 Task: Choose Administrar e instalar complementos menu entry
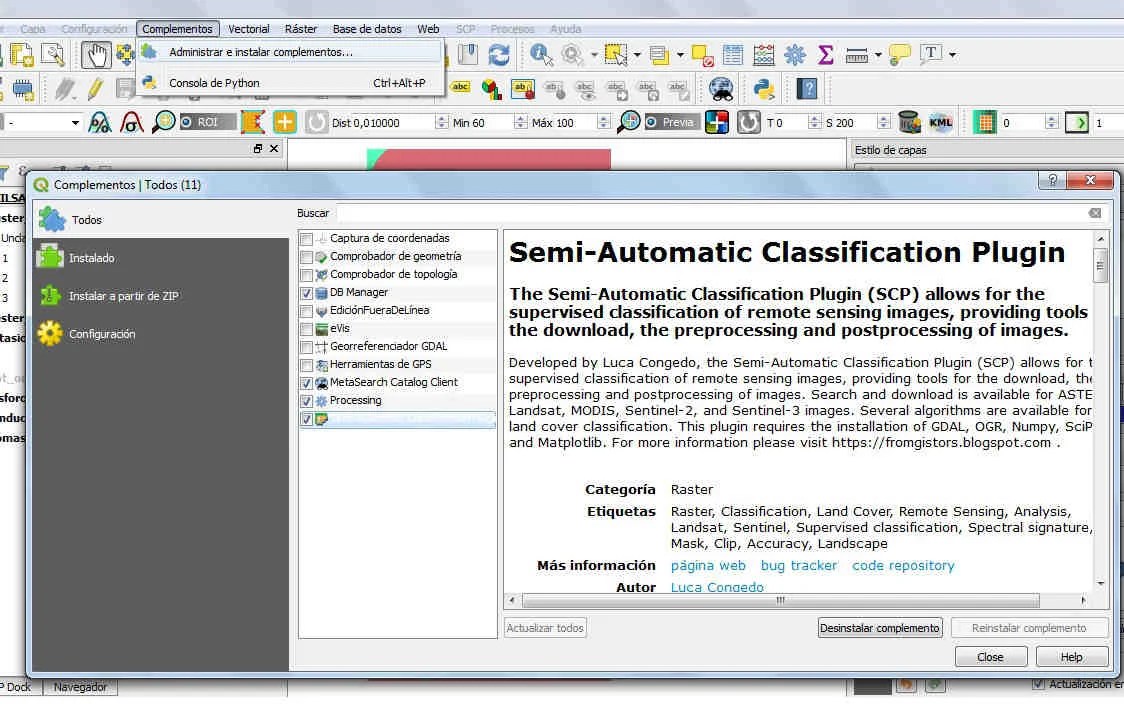[290, 52]
